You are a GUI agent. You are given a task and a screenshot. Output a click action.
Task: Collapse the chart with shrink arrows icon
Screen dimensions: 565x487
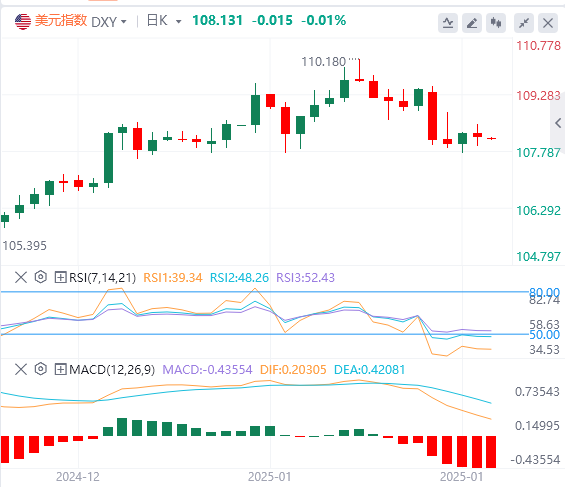[x=524, y=23]
